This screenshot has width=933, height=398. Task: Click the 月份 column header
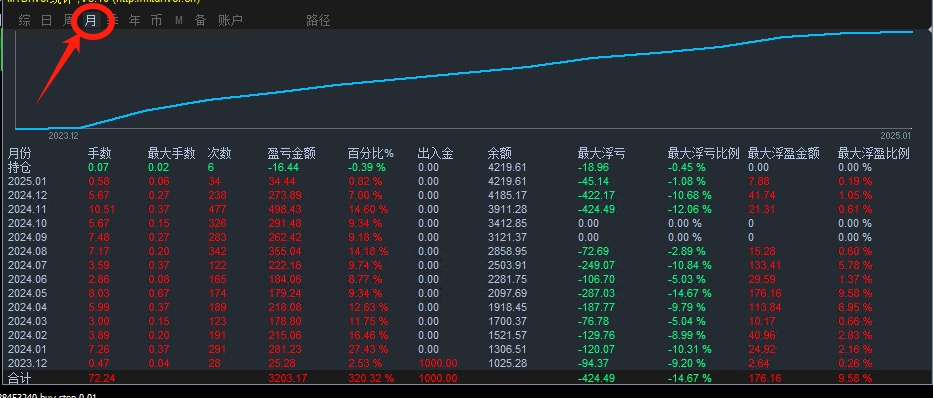pos(20,153)
